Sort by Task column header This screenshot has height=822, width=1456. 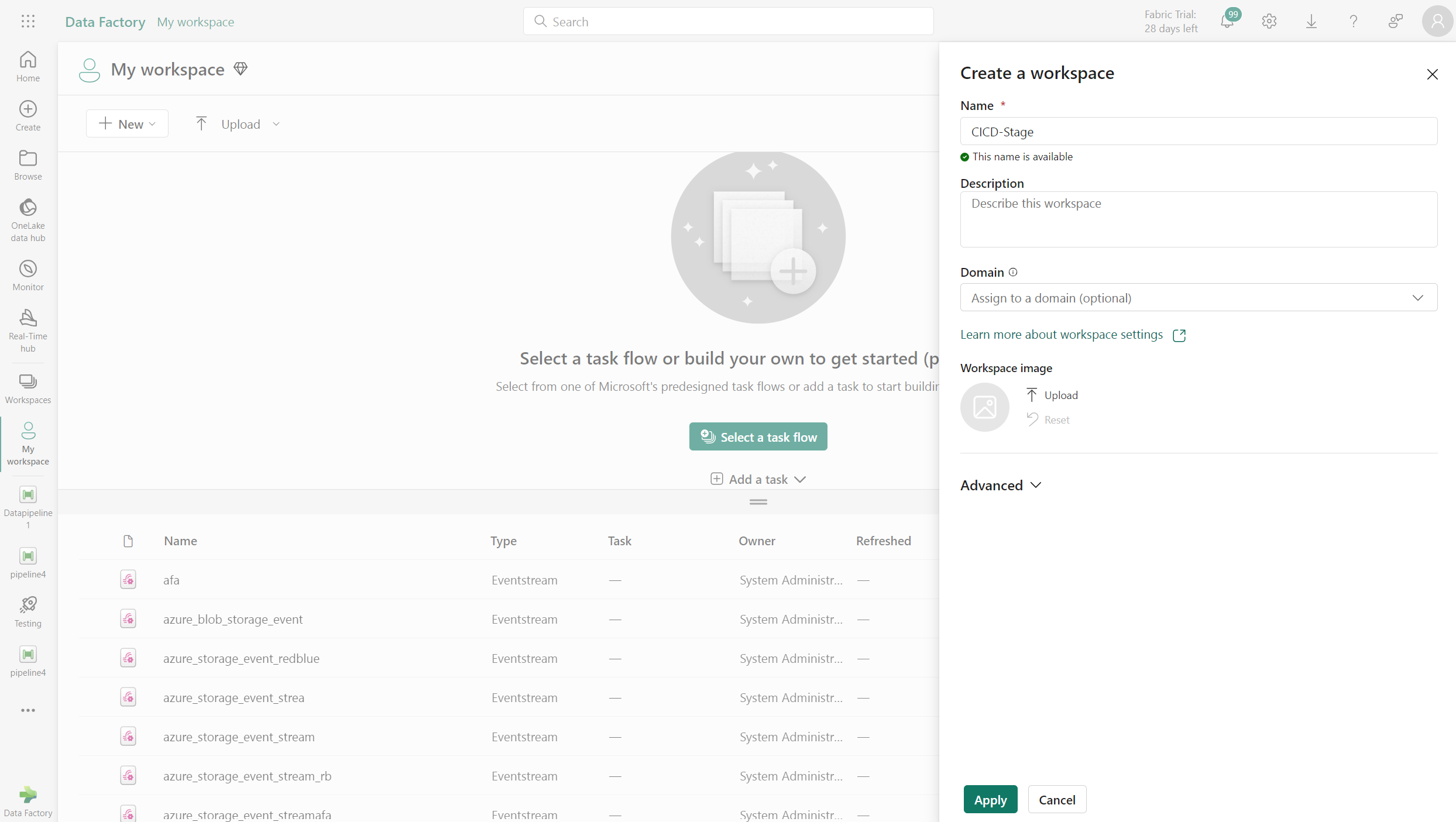pyautogui.click(x=619, y=541)
